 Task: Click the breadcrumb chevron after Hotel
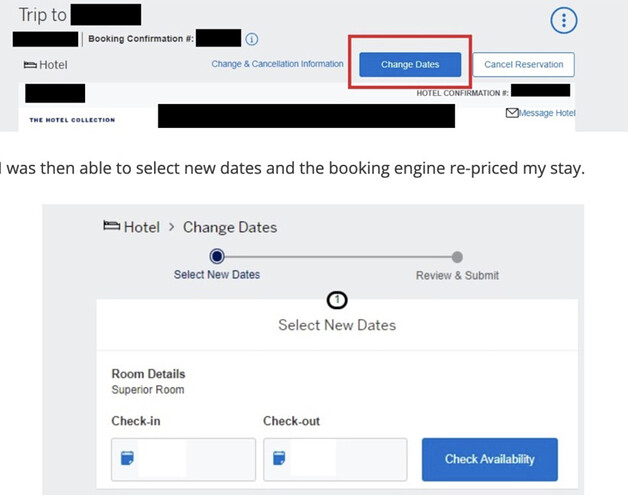[x=171, y=227]
